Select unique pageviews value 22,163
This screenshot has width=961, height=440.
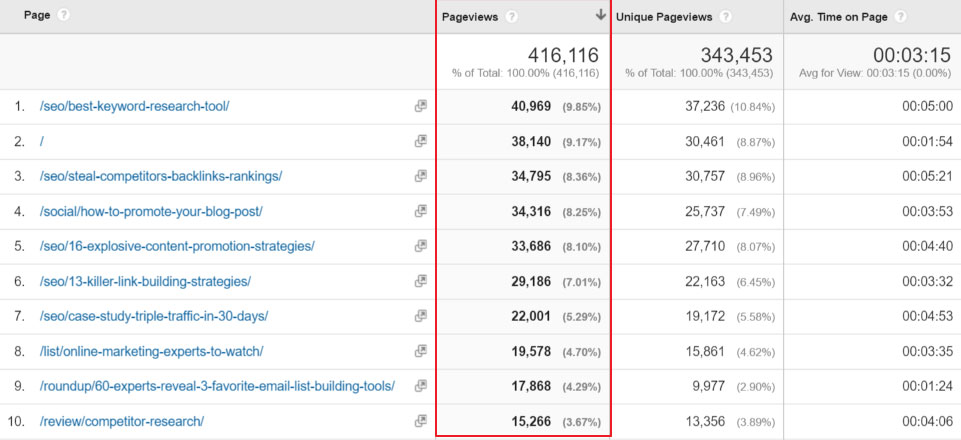pyautogui.click(x=705, y=281)
